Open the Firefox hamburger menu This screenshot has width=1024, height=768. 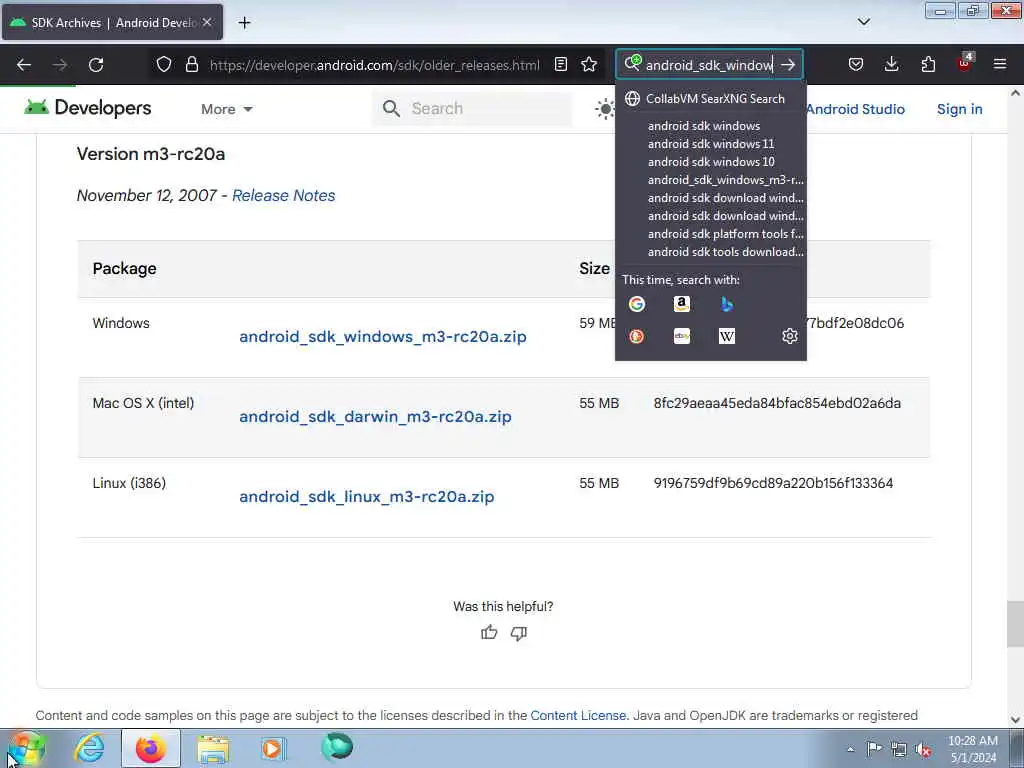pyautogui.click(x=1000, y=65)
